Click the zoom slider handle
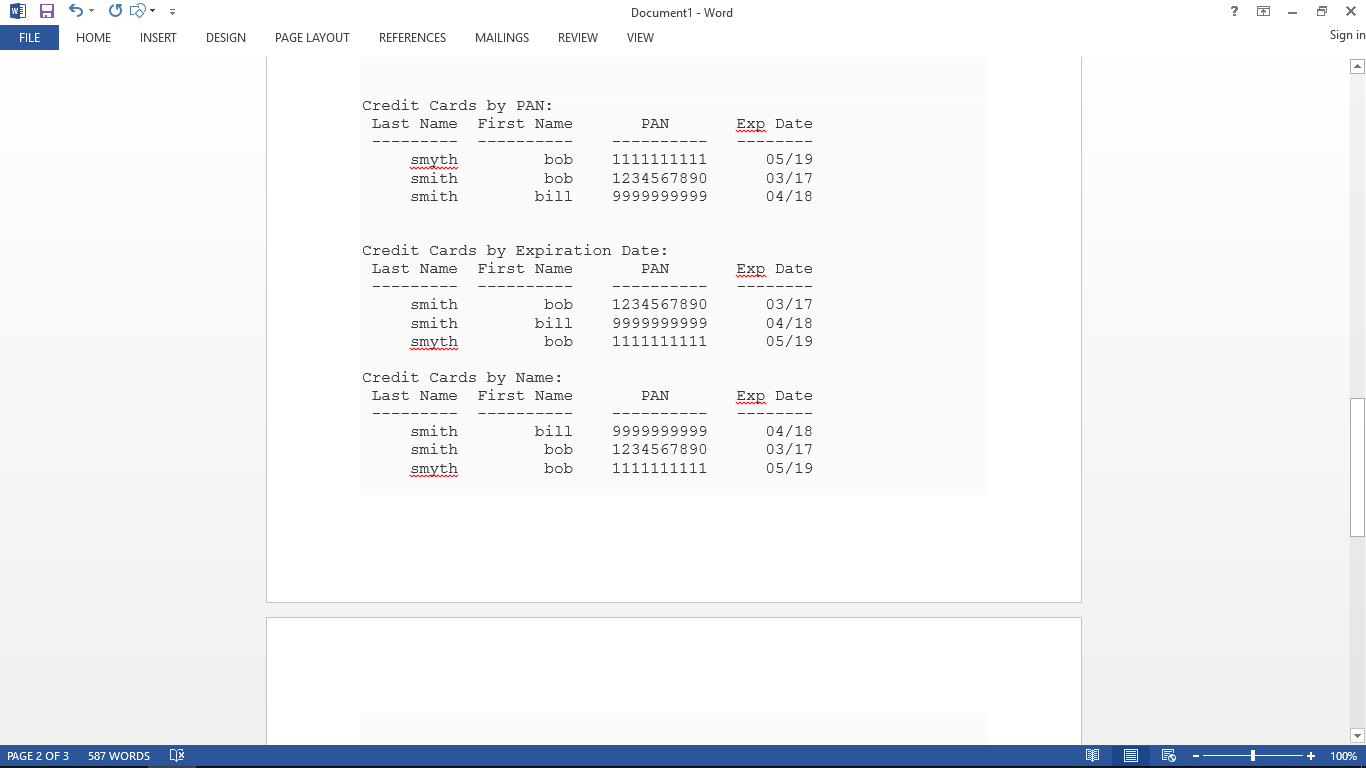 tap(1253, 756)
